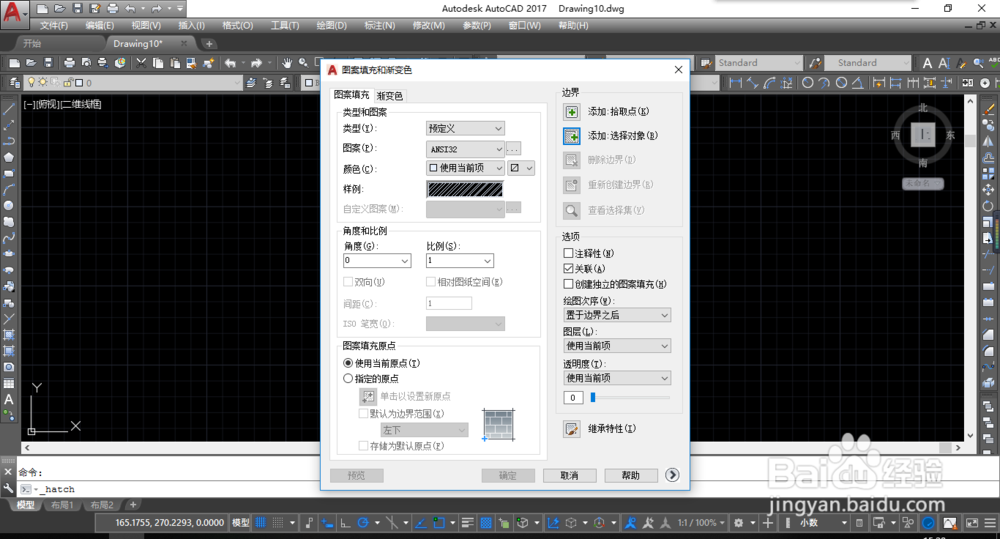Viewport: 1000px width, 539px height.
Task: Open the Scale (比例) dropdown
Action: 460,260
